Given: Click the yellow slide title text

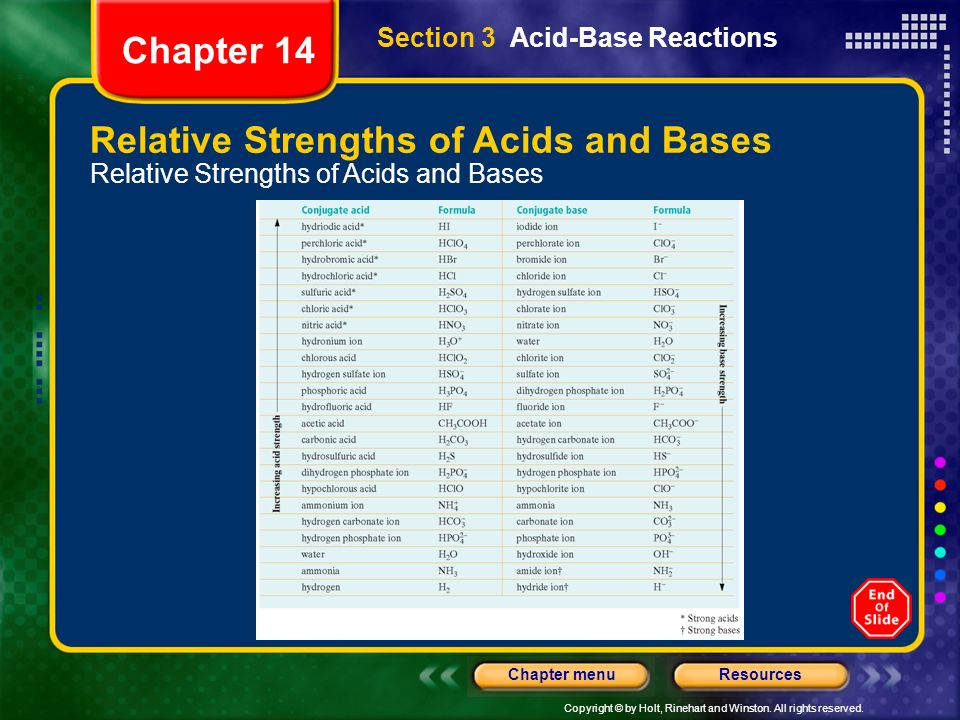Looking at the screenshot, I should pyautogui.click(x=430, y=140).
